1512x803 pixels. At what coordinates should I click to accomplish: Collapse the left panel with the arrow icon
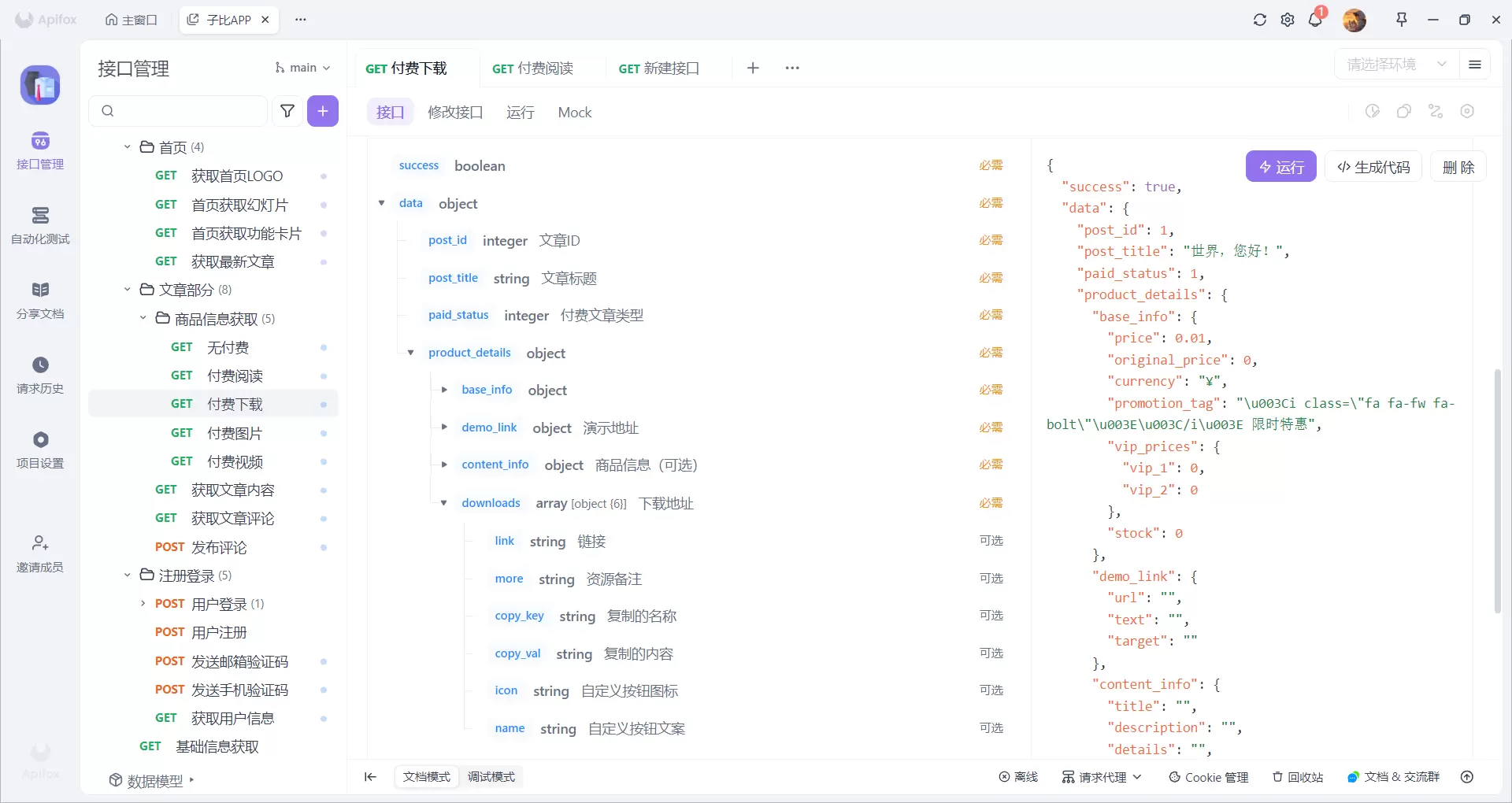[370, 777]
